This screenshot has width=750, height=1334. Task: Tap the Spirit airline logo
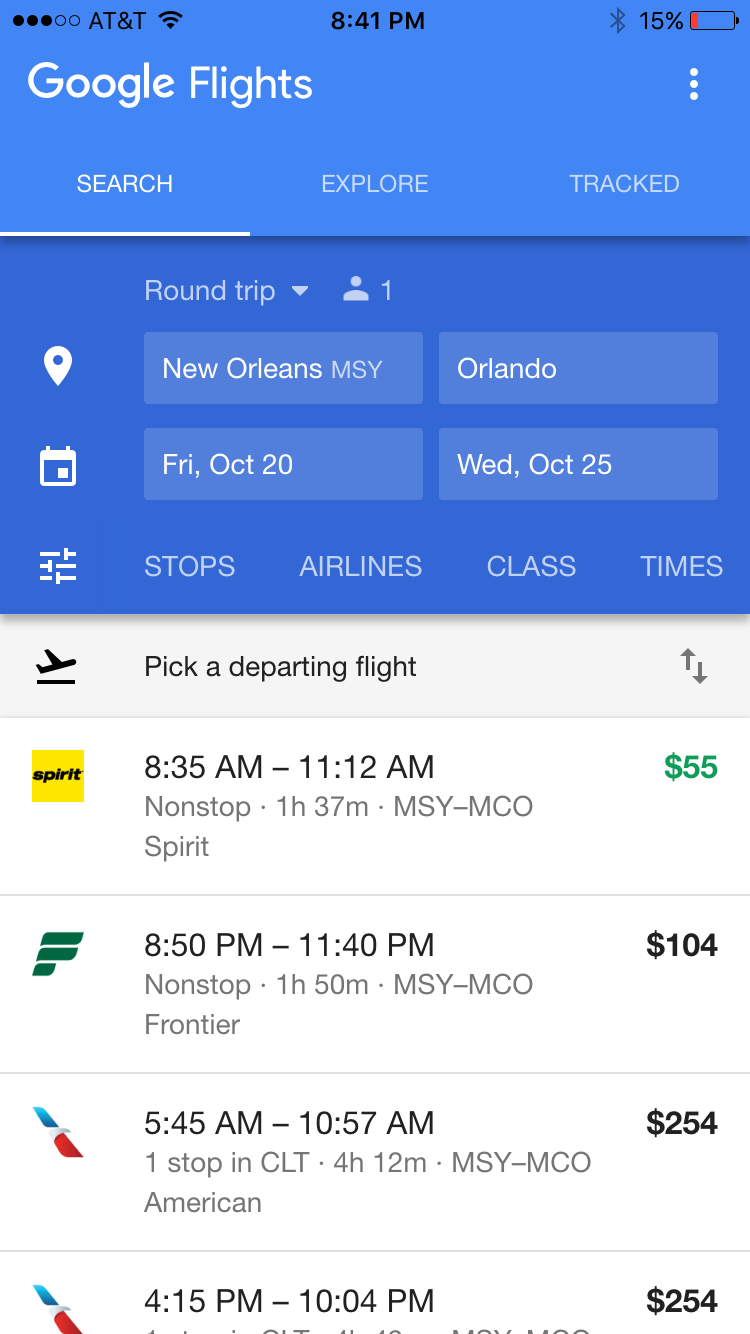58,776
